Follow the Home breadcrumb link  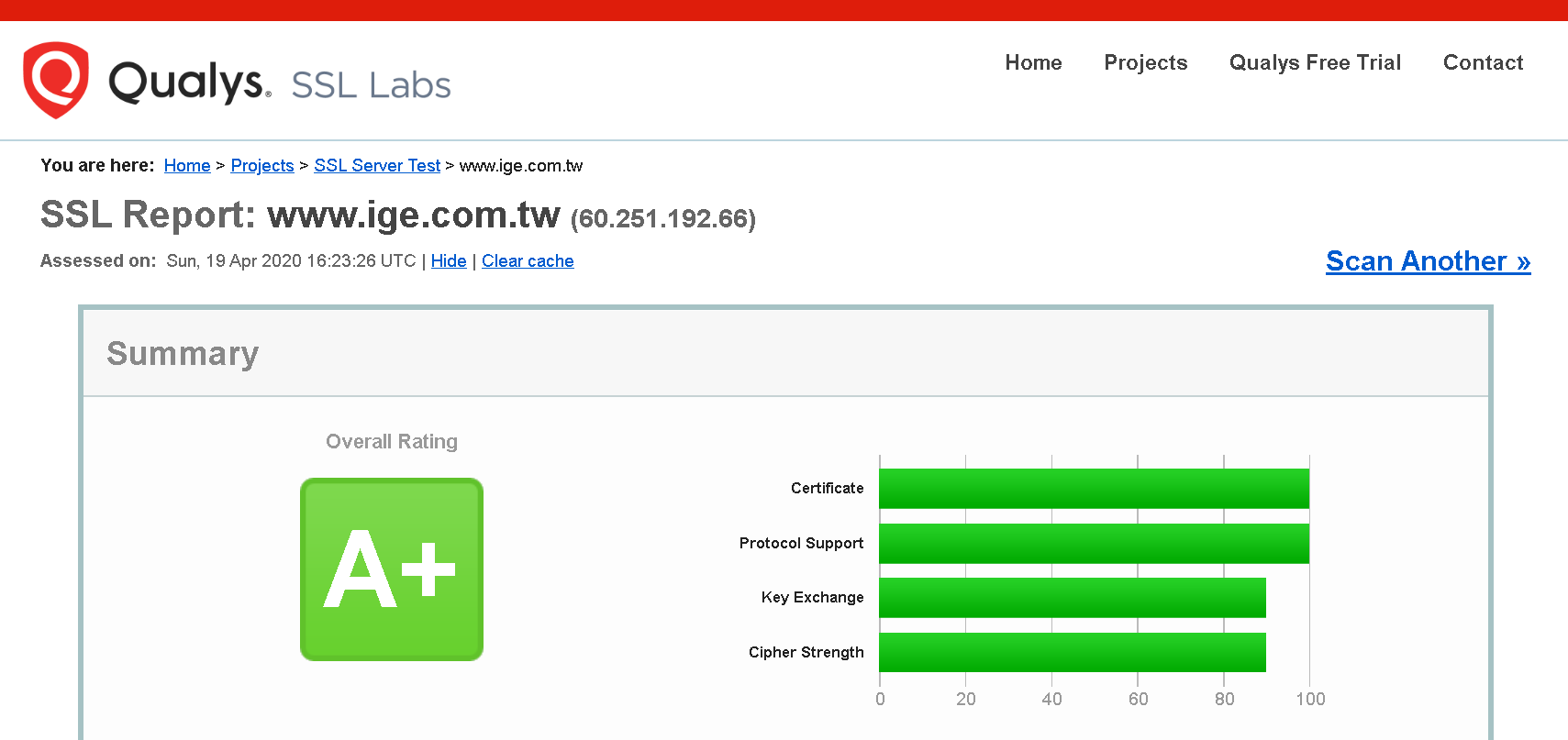[187, 165]
